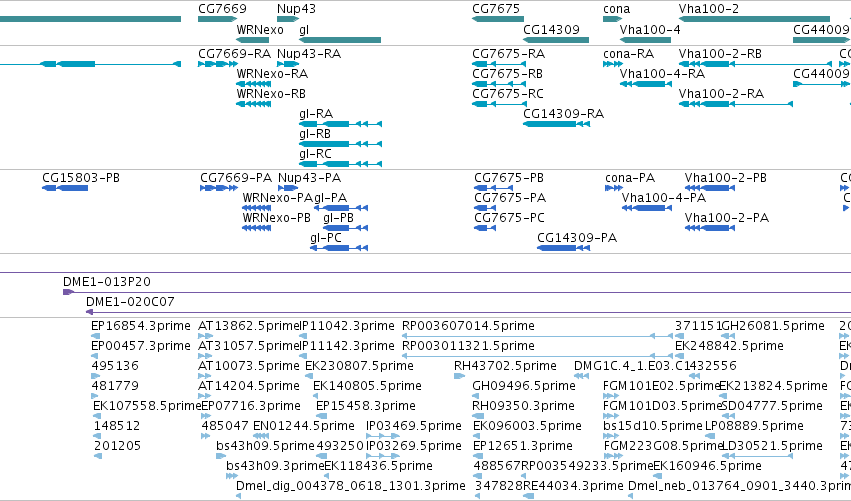Image resolution: width=851 pixels, height=501 pixels.
Task: Click the CG7675 gene label
Action: pyautogui.click(x=496, y=9)
